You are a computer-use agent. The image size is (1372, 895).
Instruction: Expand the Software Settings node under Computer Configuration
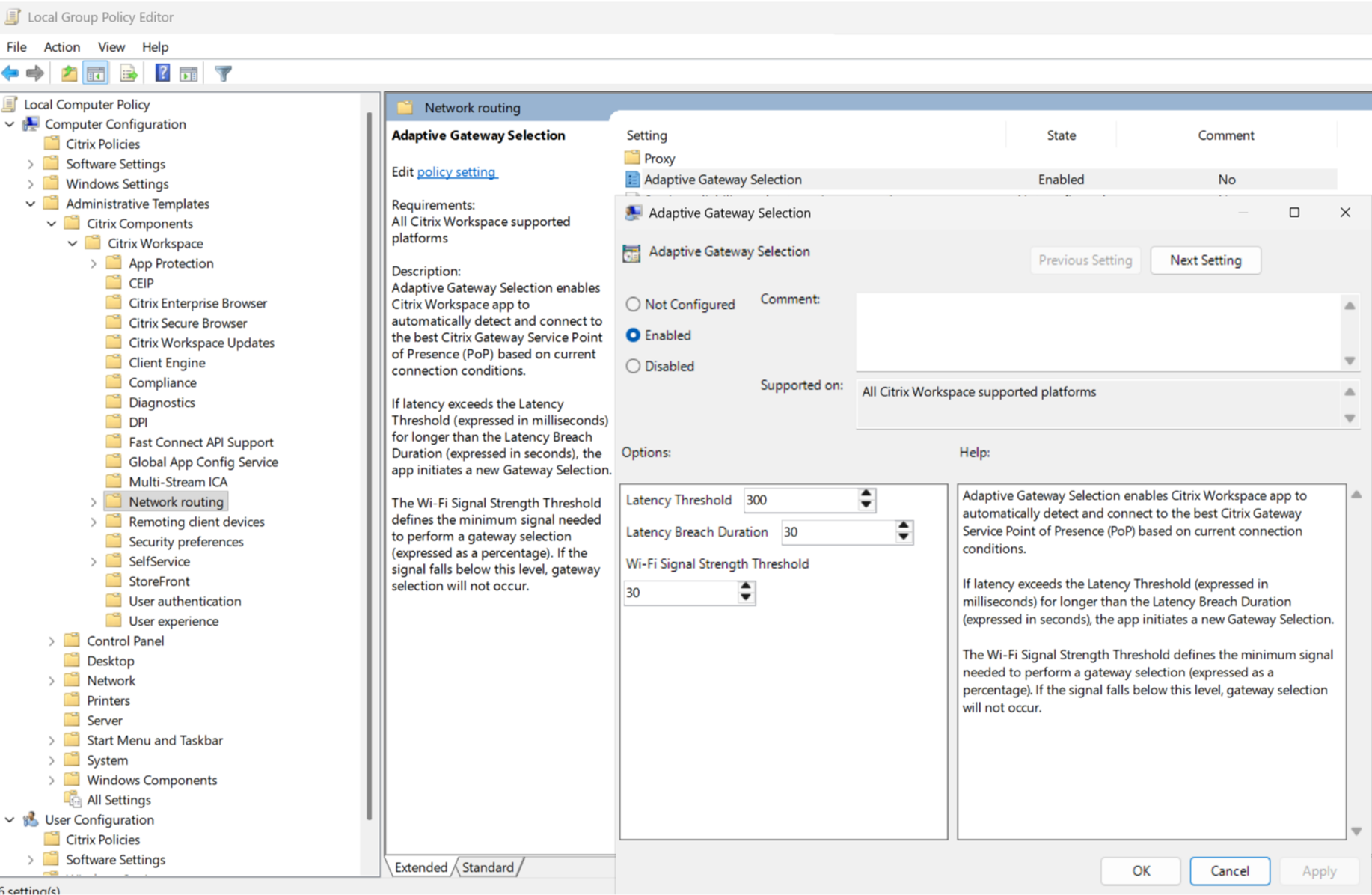(x=31, y=164)
